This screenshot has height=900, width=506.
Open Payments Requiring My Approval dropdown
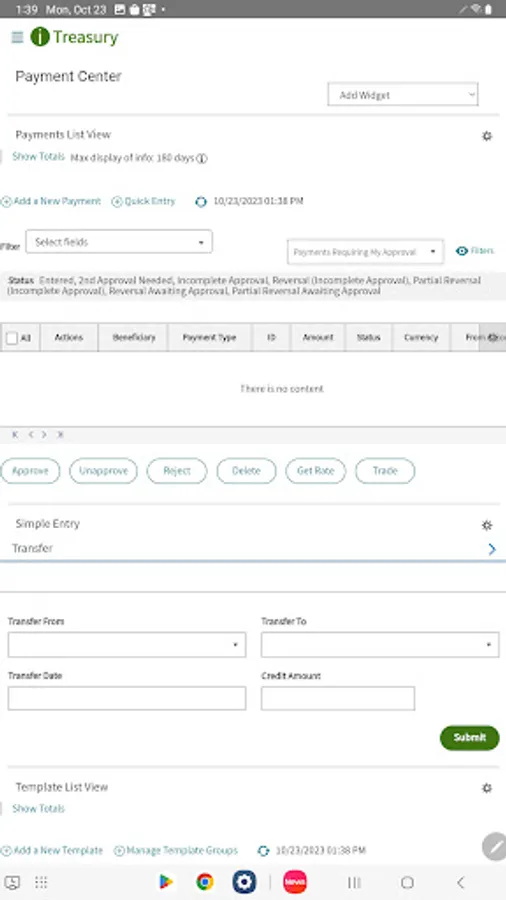click(x=365, y=252)
